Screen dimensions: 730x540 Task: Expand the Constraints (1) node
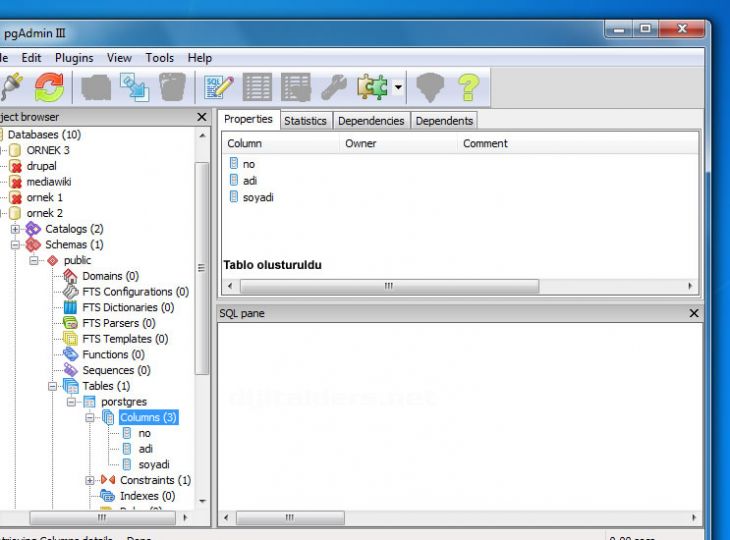[90, 480]
